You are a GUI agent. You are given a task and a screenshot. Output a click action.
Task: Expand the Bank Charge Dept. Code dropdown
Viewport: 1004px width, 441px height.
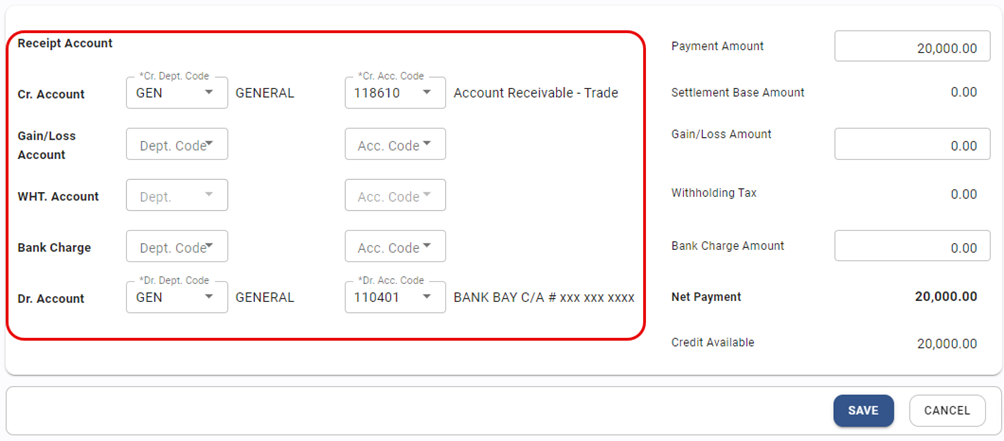click(x=177, y=247)
